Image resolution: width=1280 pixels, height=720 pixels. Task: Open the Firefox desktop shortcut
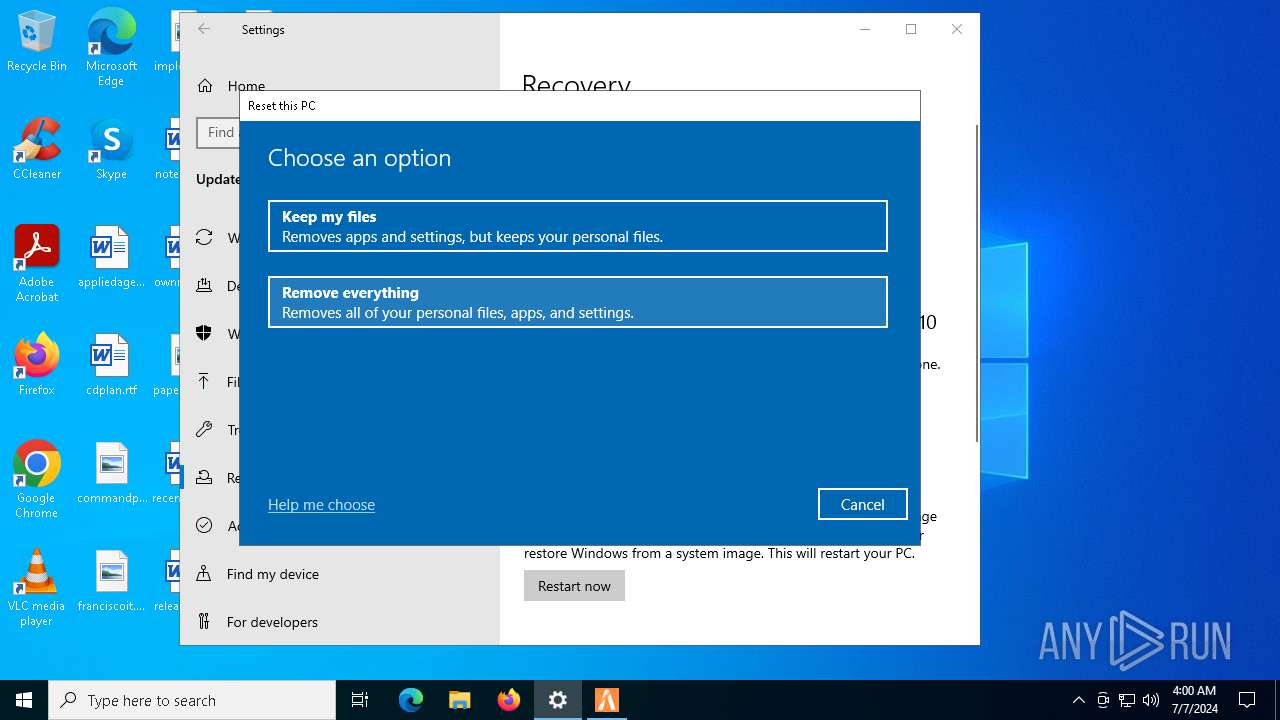point(37,364)
